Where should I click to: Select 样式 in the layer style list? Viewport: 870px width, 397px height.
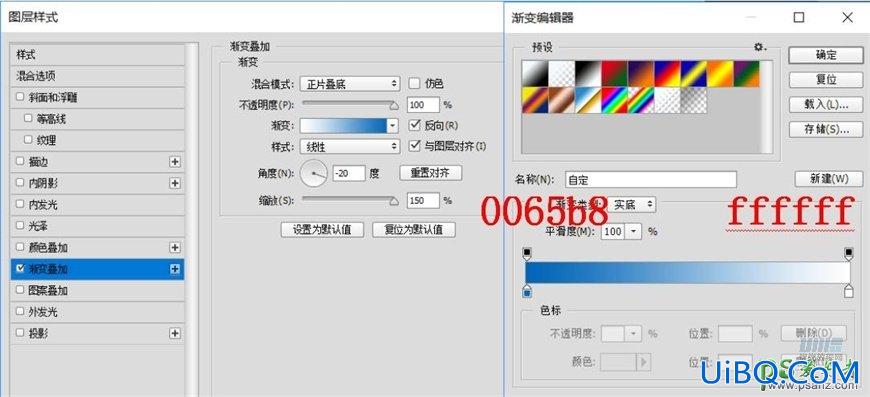tap(97, 55)
